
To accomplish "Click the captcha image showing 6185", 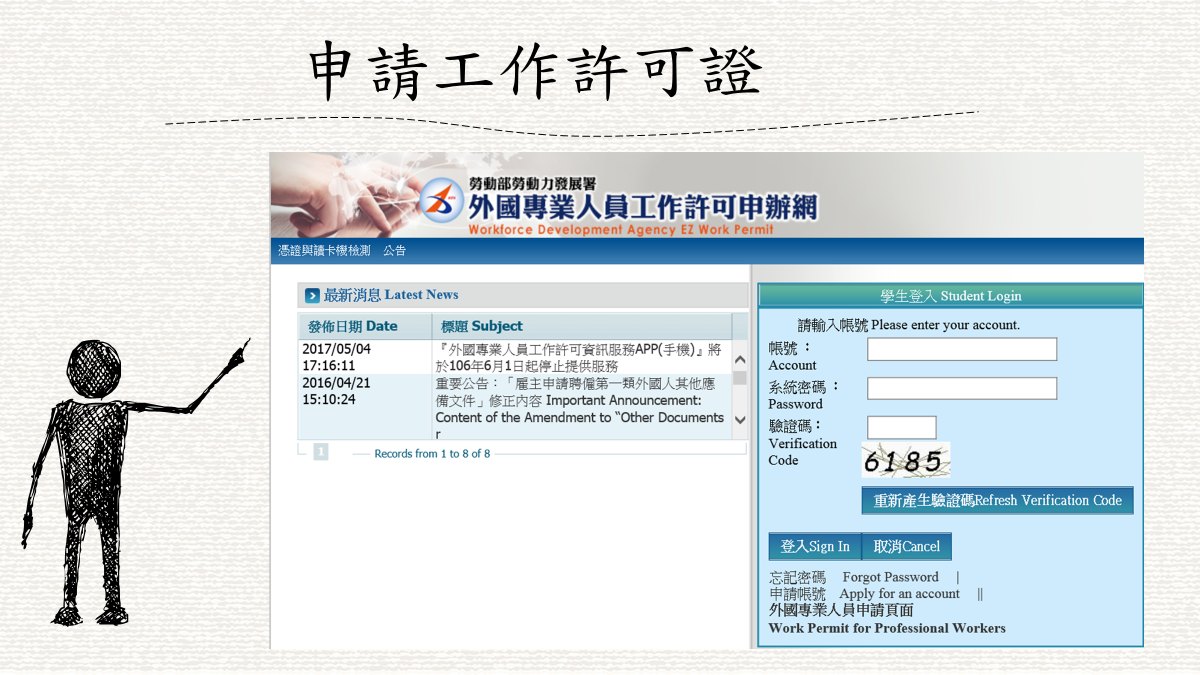I will (x=905, y=458).
